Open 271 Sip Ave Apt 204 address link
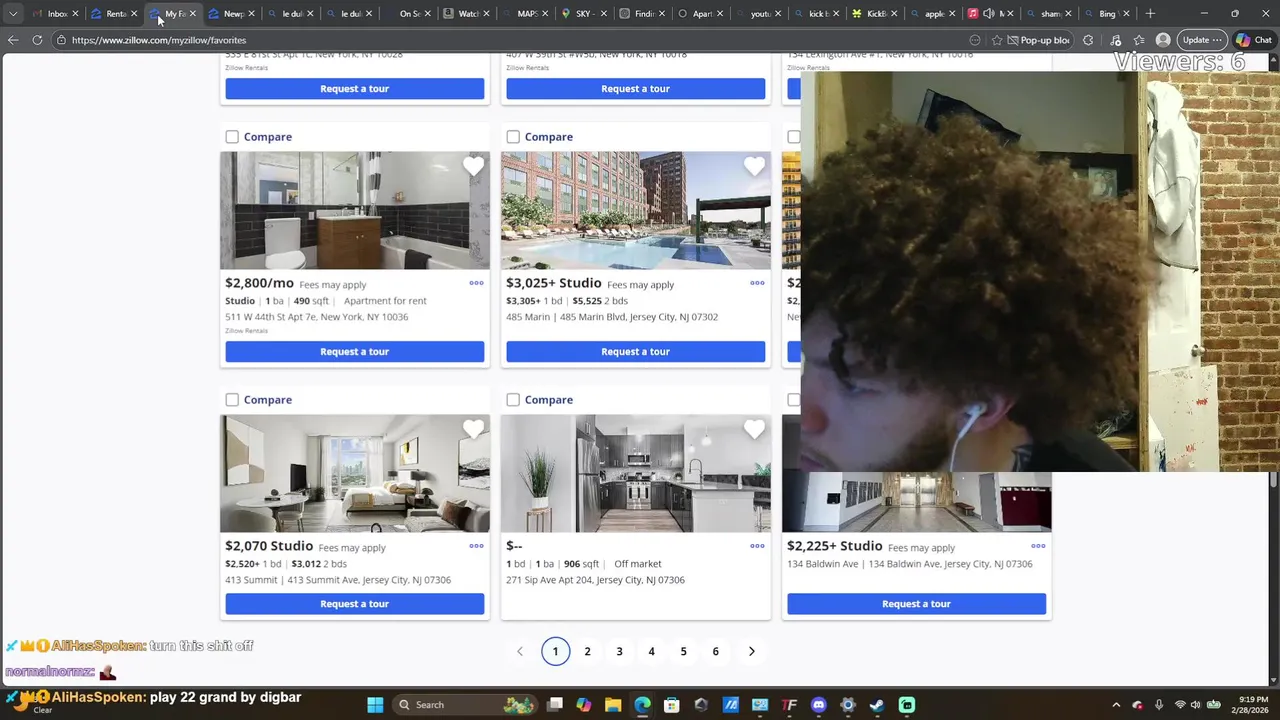 tap(595, 580)
